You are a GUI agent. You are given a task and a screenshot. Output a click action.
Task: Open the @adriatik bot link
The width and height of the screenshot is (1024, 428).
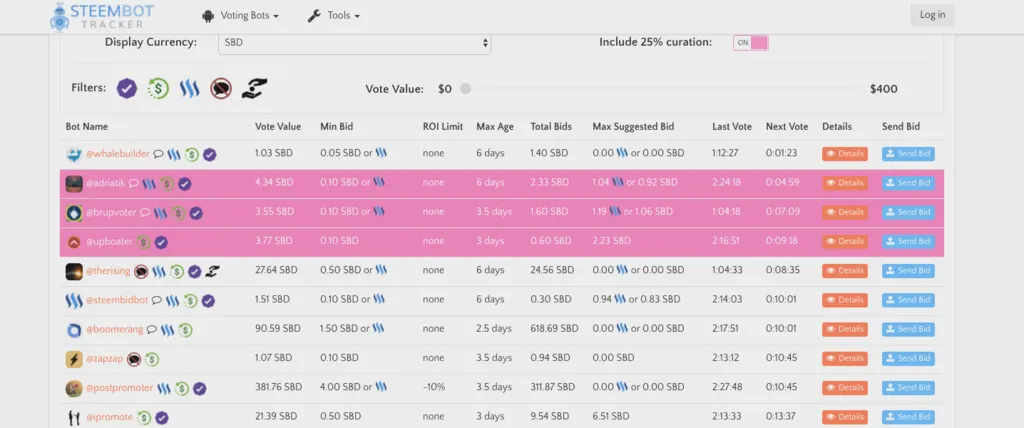click(105, 184)
